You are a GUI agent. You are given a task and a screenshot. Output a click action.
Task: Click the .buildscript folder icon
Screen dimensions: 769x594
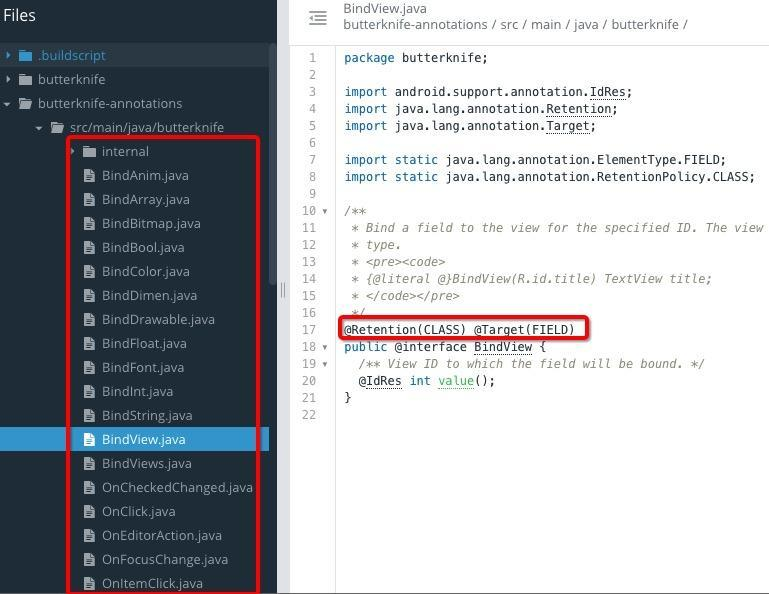(x=26, y=55)
